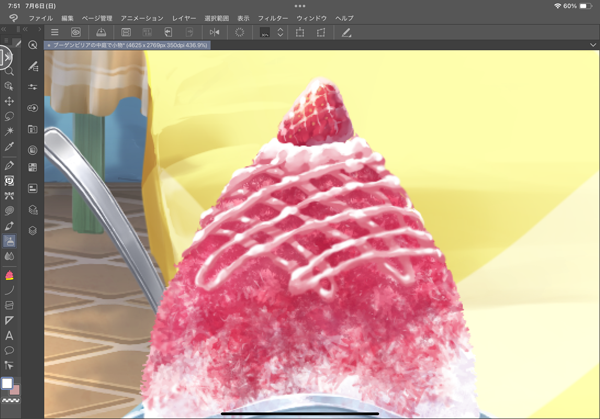The image size is (600, 419).
Task: Select the Eyedropper tool
Action: click(x=10, y=148)
